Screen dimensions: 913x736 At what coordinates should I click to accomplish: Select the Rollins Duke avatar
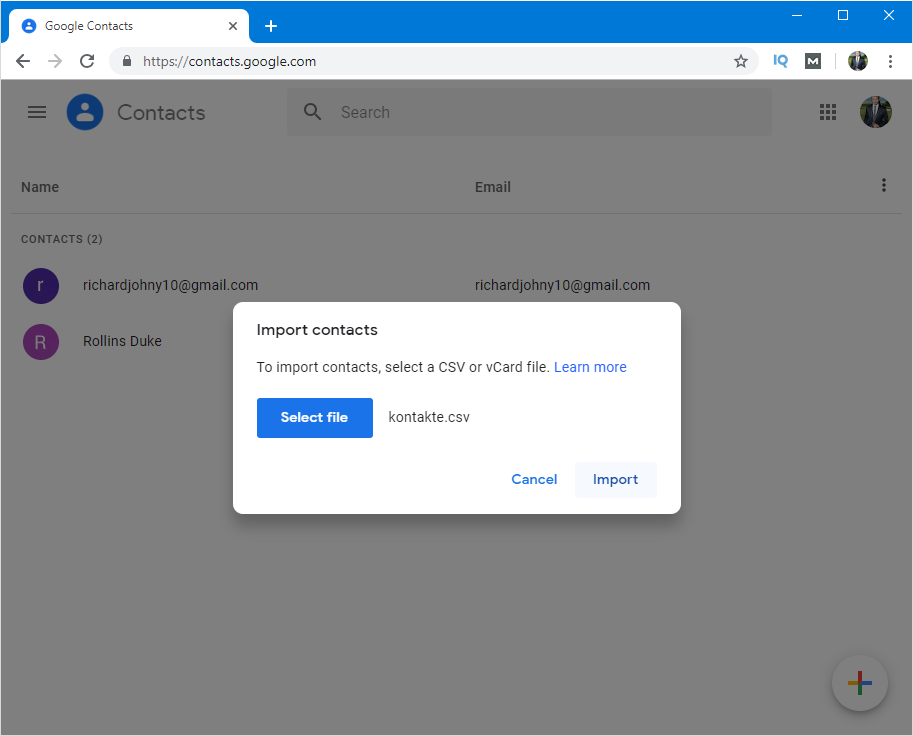41,342
